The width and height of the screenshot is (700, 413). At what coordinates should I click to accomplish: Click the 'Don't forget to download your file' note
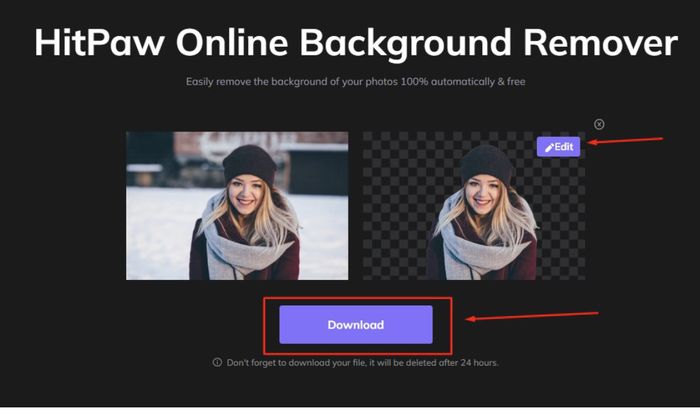[362, 363]
